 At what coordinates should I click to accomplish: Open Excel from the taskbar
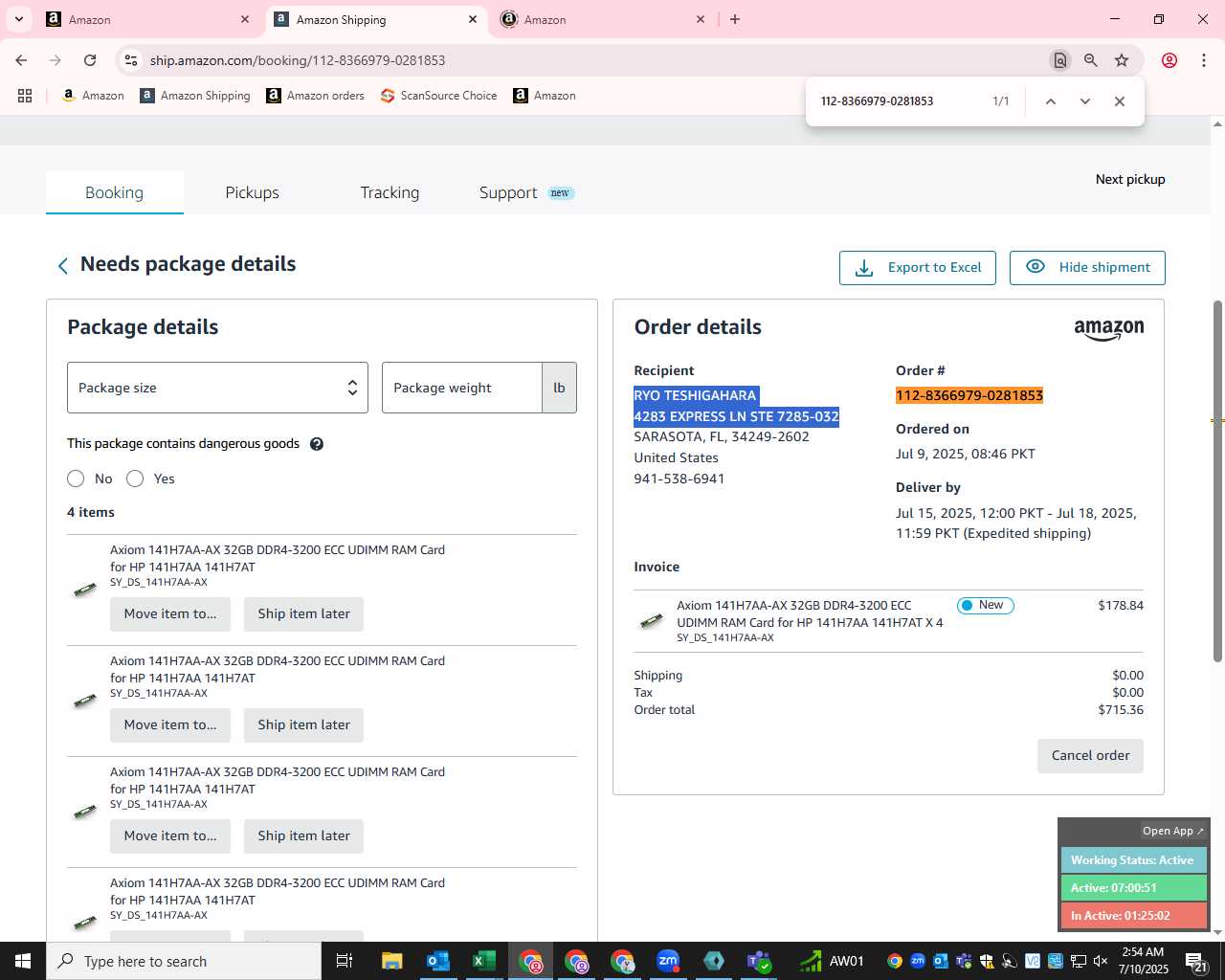[x=484, y=961]
